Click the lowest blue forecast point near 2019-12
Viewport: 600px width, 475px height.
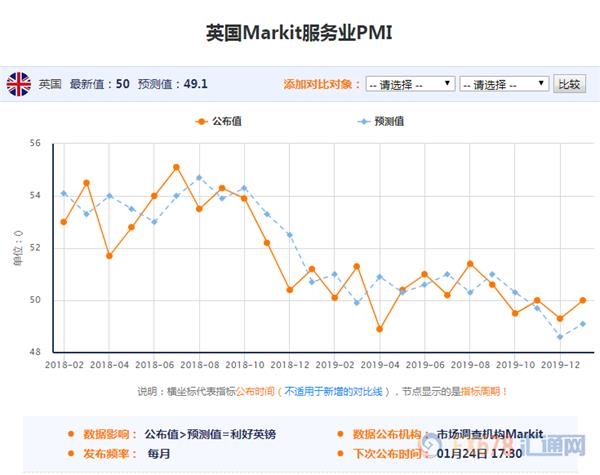pos(560,337)
